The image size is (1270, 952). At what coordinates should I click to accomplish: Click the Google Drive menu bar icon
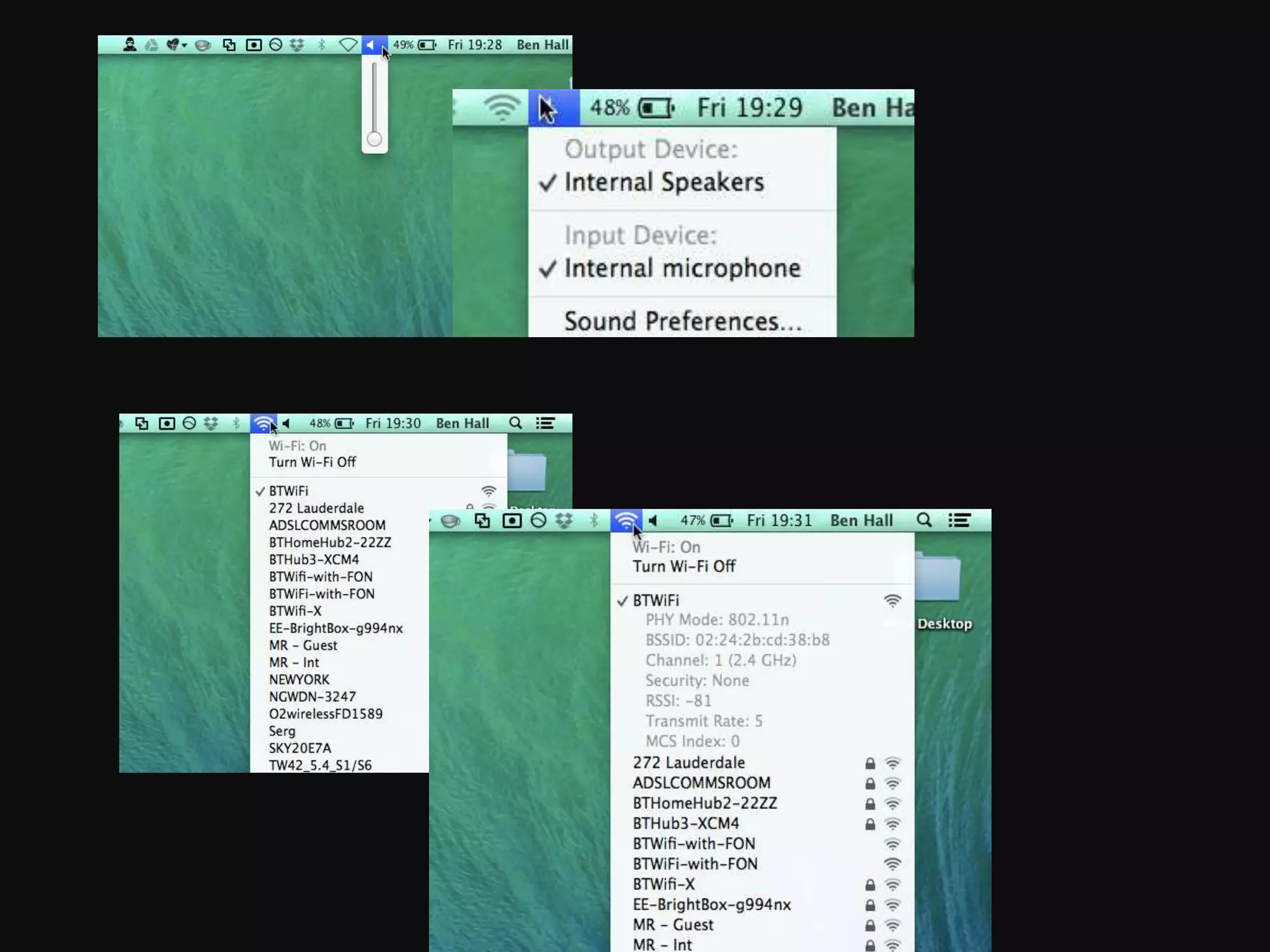[151, 45]
